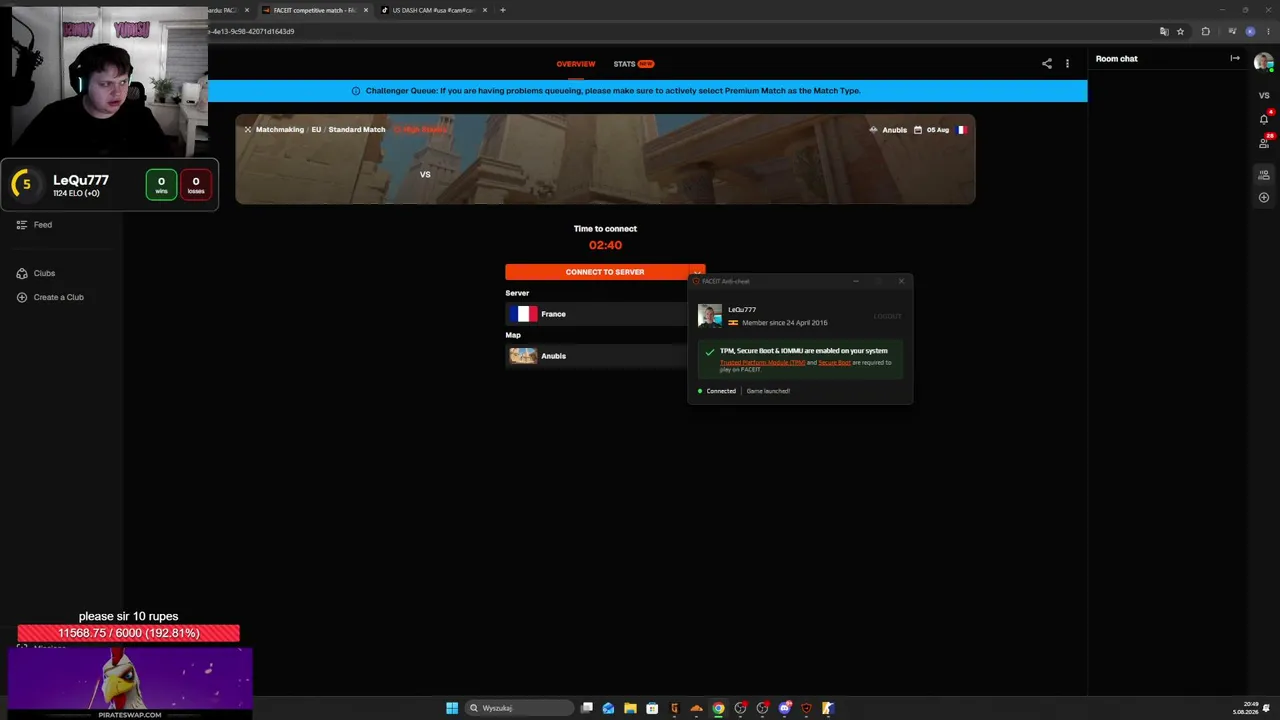This screenshot has height=720, width=1280.
Task: Open the Windows Start menu
Action: tap(452, 708)
